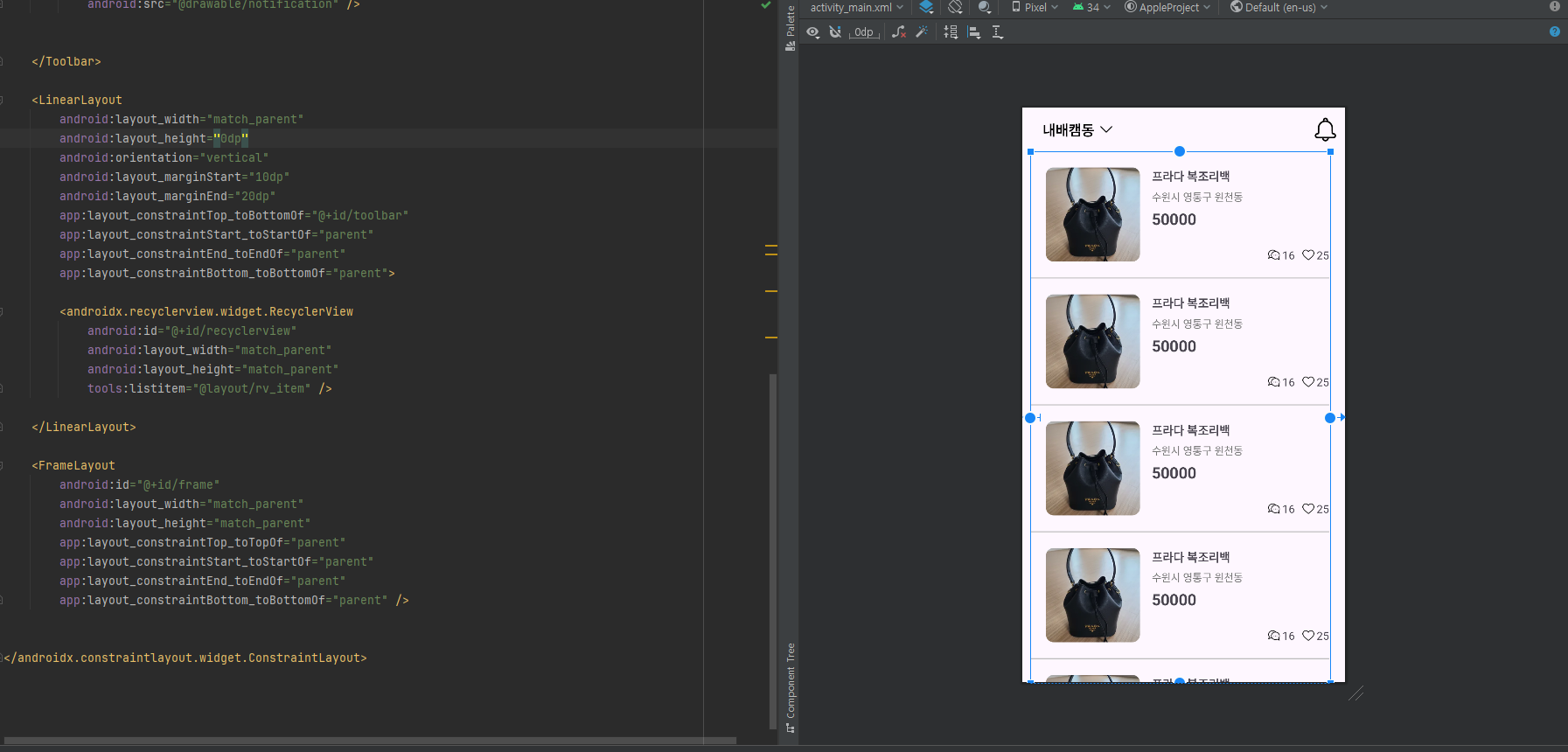This screenshot has width=1568, height=752.
Task: Click the first 프라다 복조리백 item title
Action: coord(1191,176)
